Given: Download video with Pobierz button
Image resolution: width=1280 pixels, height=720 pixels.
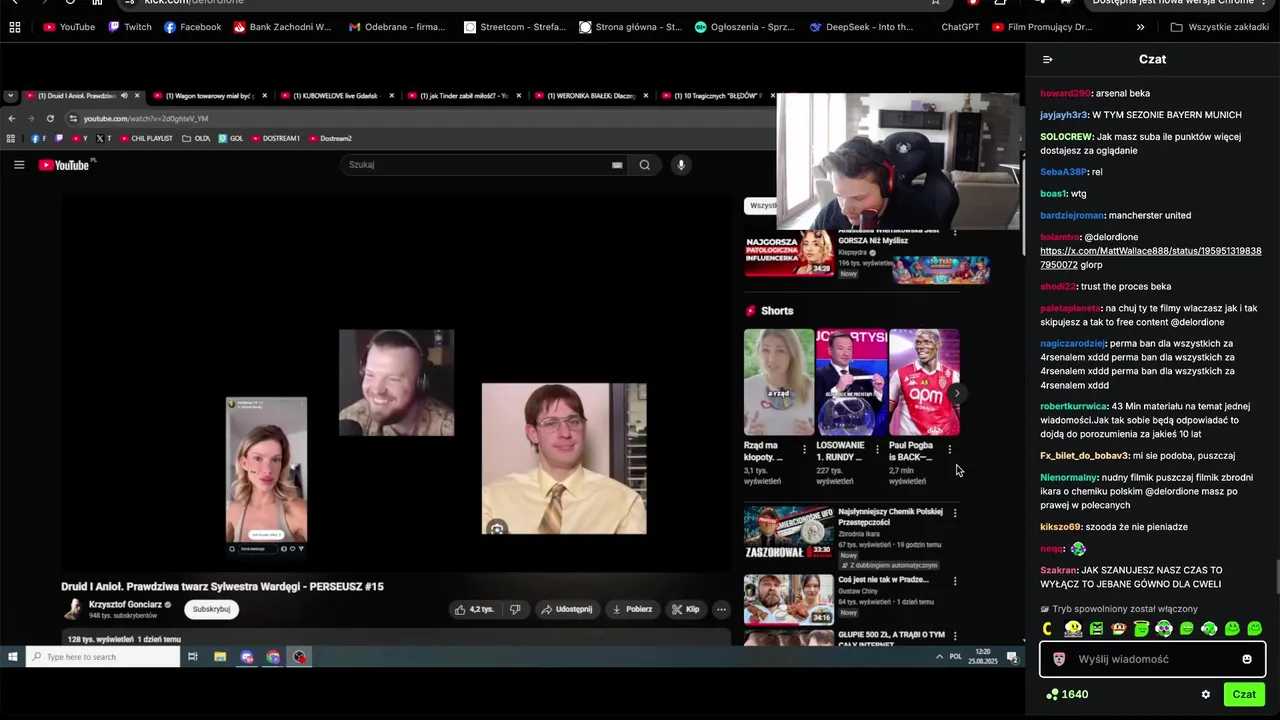Looking at the screenshot, I should pos(631,609).
